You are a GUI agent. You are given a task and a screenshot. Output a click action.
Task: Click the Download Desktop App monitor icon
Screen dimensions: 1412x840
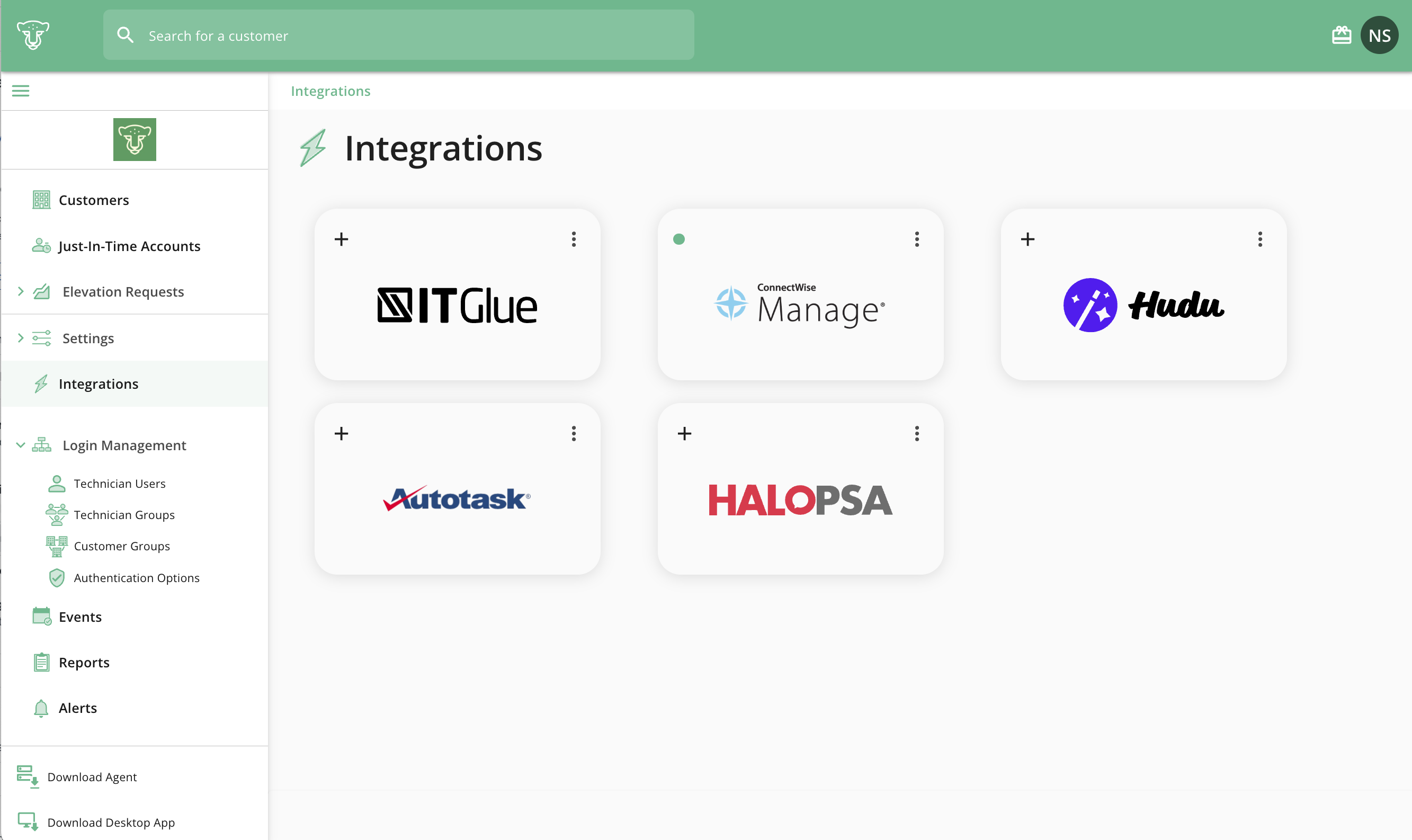click(x=28, y=822)
